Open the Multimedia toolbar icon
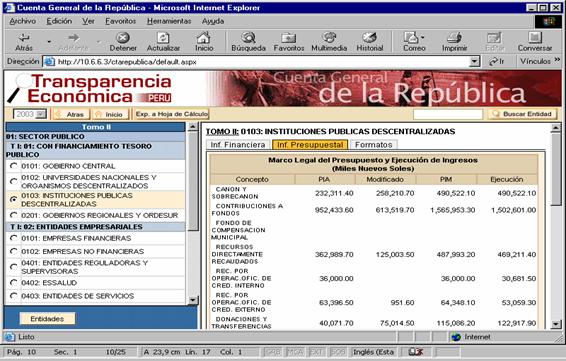566x361 pixels. coord(329,38)
